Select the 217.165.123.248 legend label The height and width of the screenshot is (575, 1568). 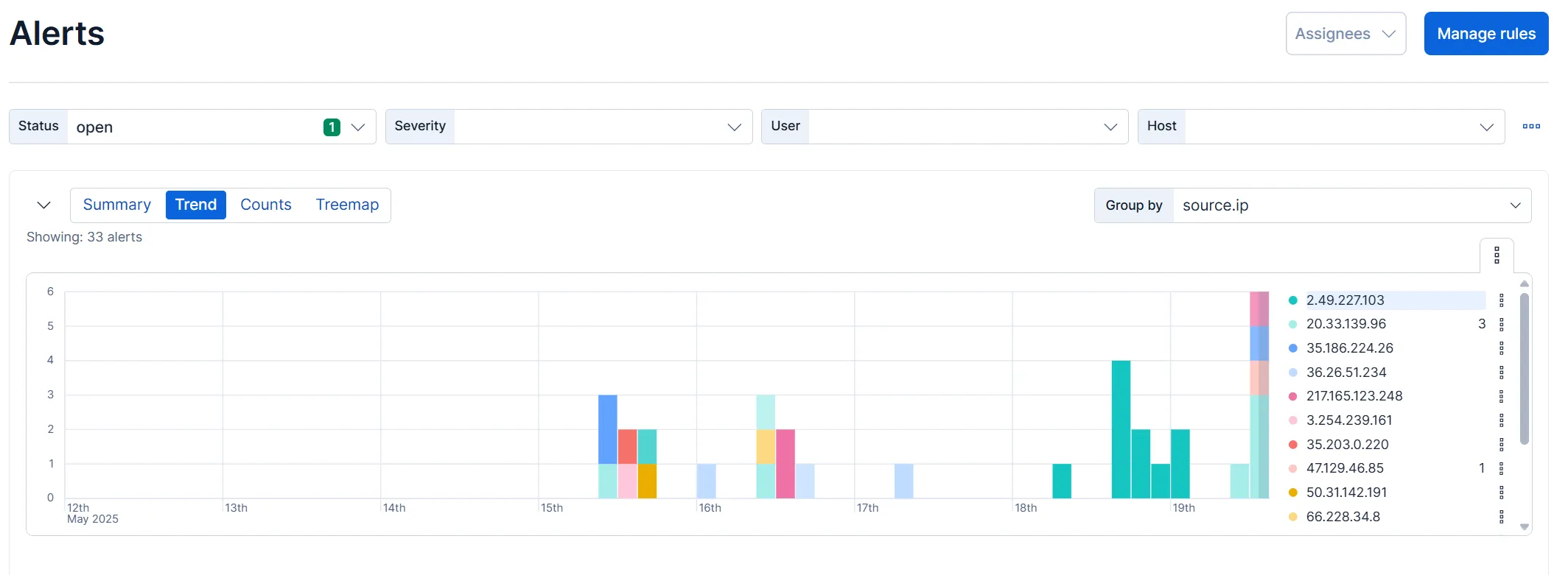point(1354,396)
